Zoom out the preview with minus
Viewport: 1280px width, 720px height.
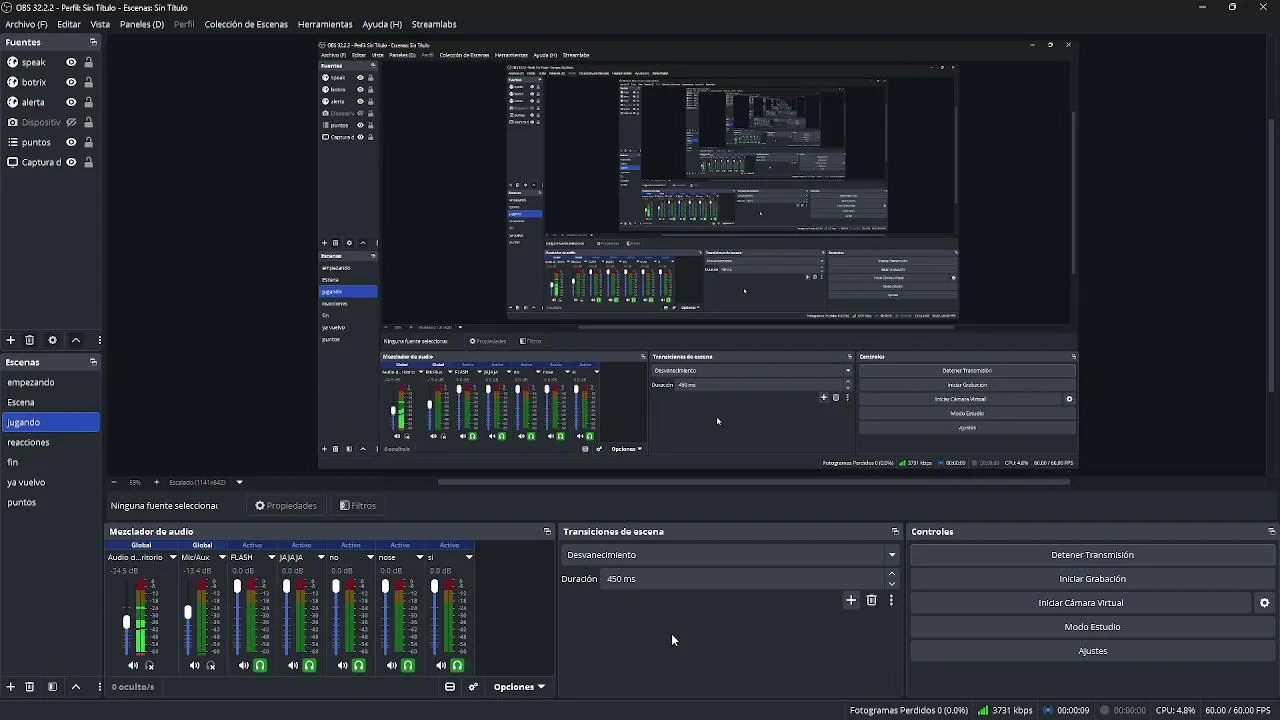pos(114,482)
